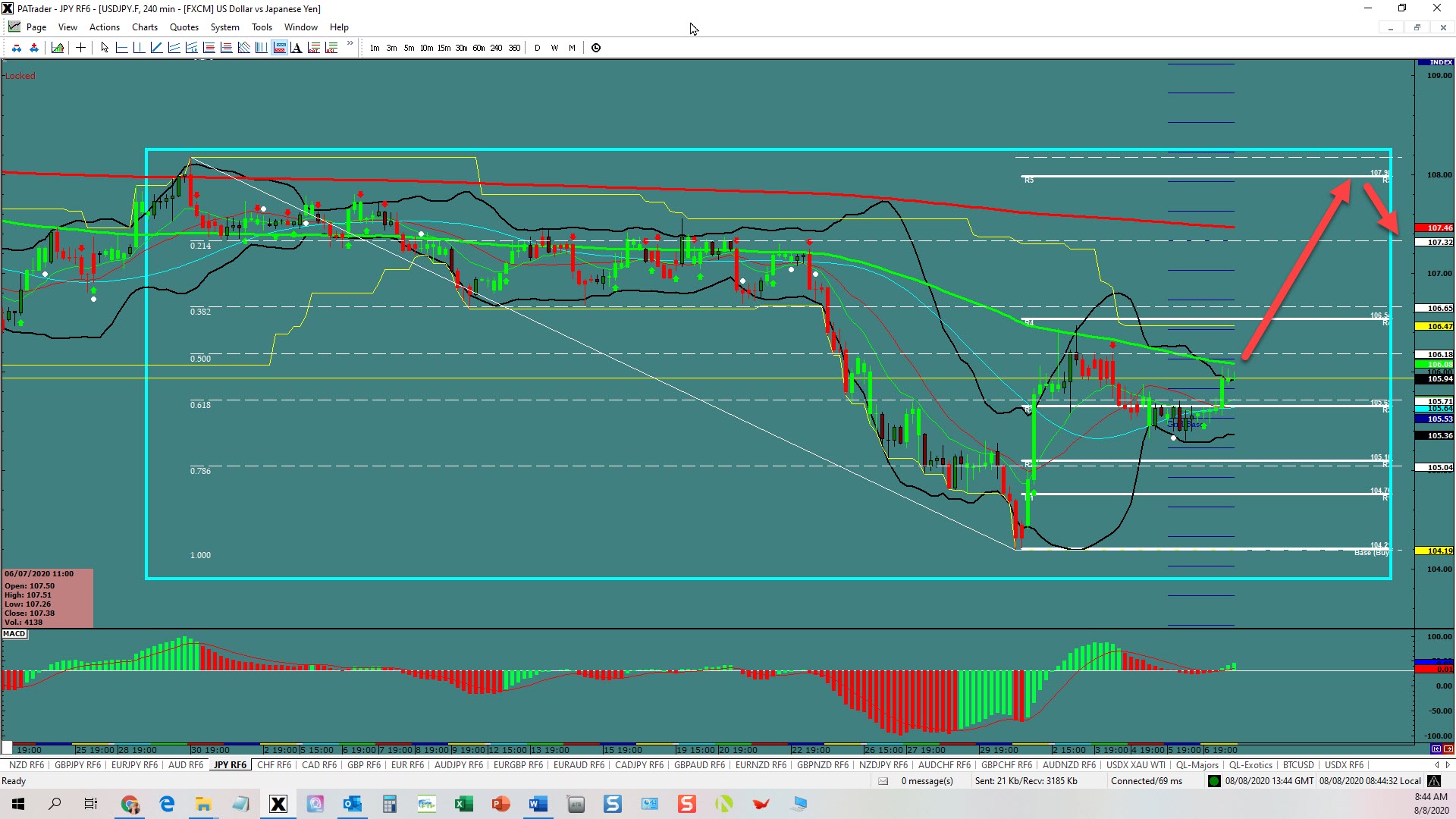The image size is (1456, 819).
Task: Select the text annotation tool
Action: 297,48
